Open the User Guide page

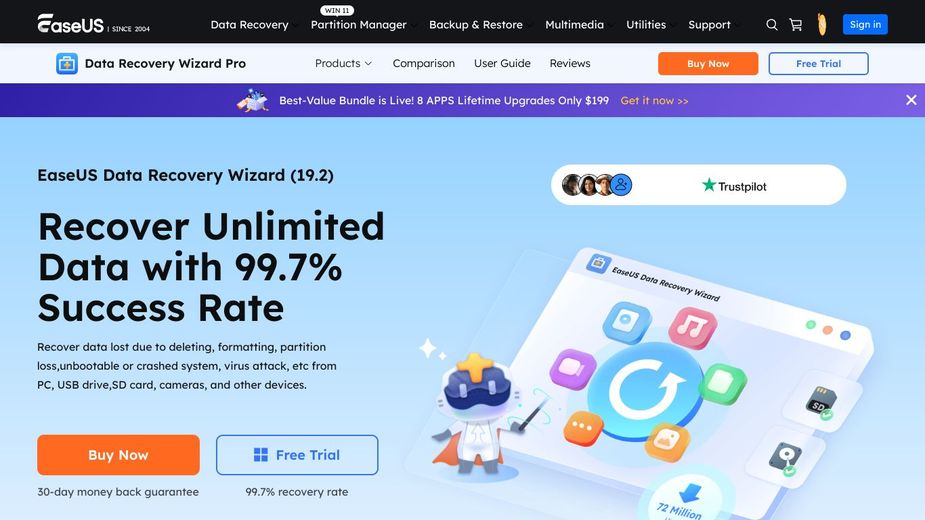click(x=502, y=63)
